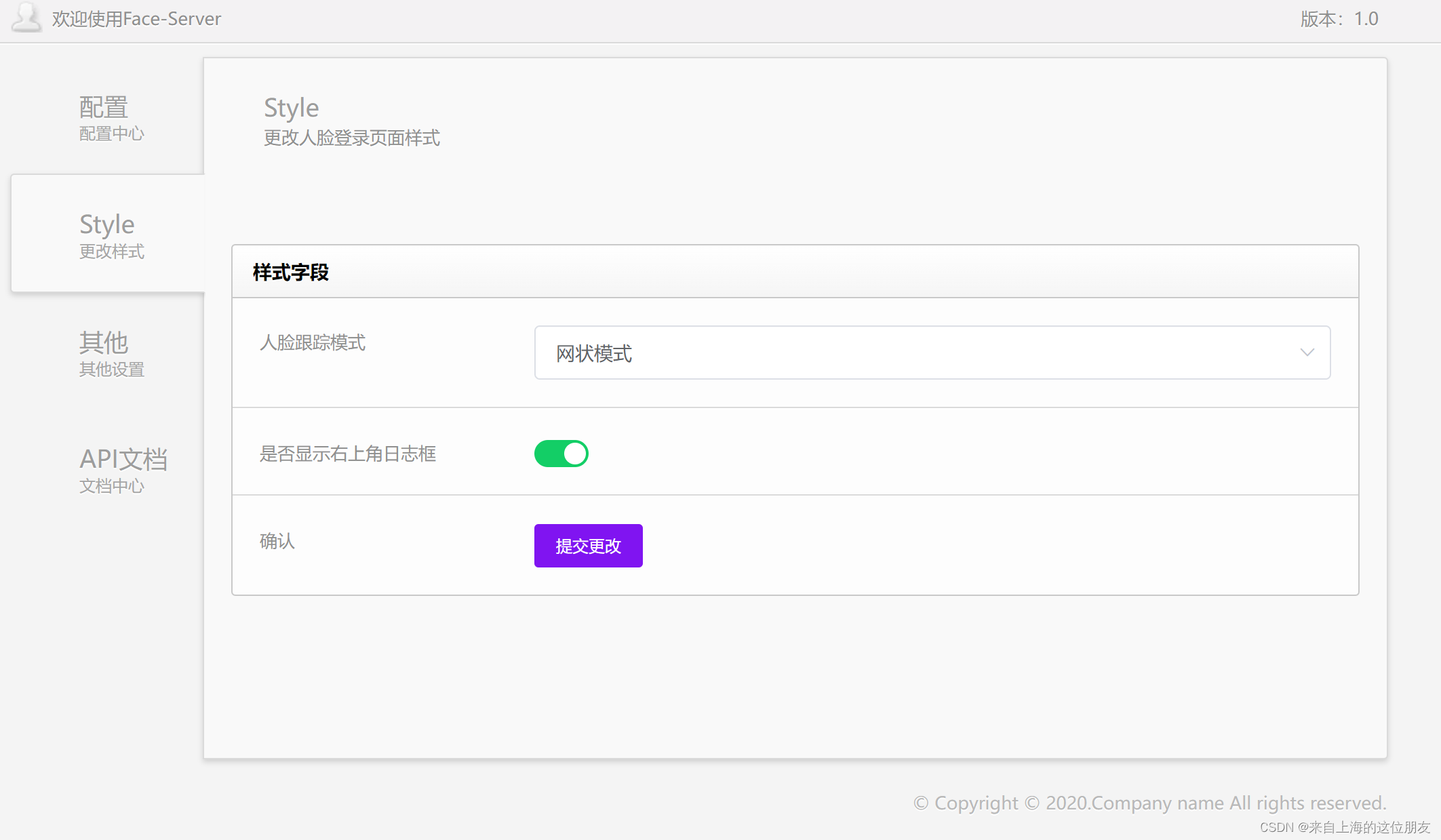Click the 欢迎使用Face-Server header title
1441x840 pixels.
[x=136, y=19]
